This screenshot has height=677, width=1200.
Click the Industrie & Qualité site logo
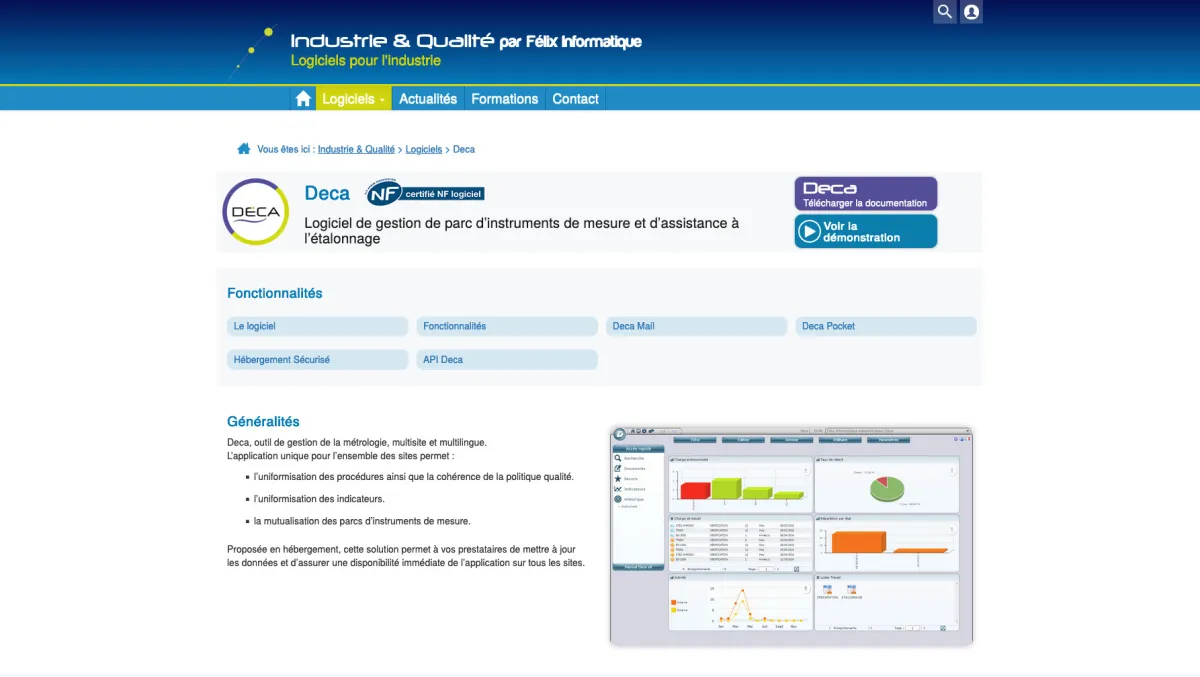(466, 41)
